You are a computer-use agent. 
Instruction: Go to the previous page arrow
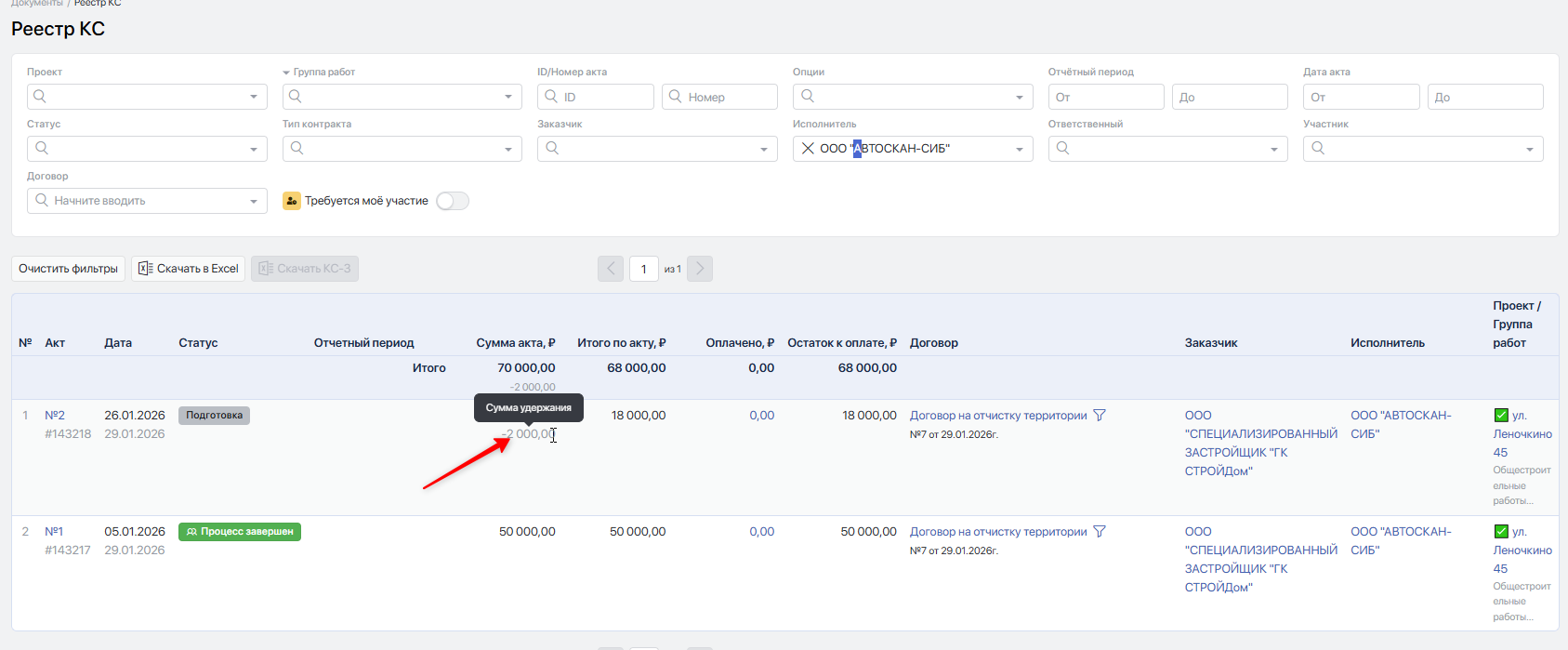point(611,269)
